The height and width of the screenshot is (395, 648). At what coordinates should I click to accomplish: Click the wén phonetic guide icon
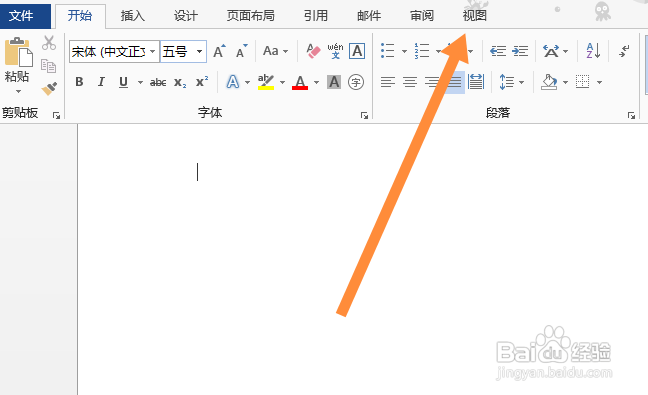click(x=335, y=51)
